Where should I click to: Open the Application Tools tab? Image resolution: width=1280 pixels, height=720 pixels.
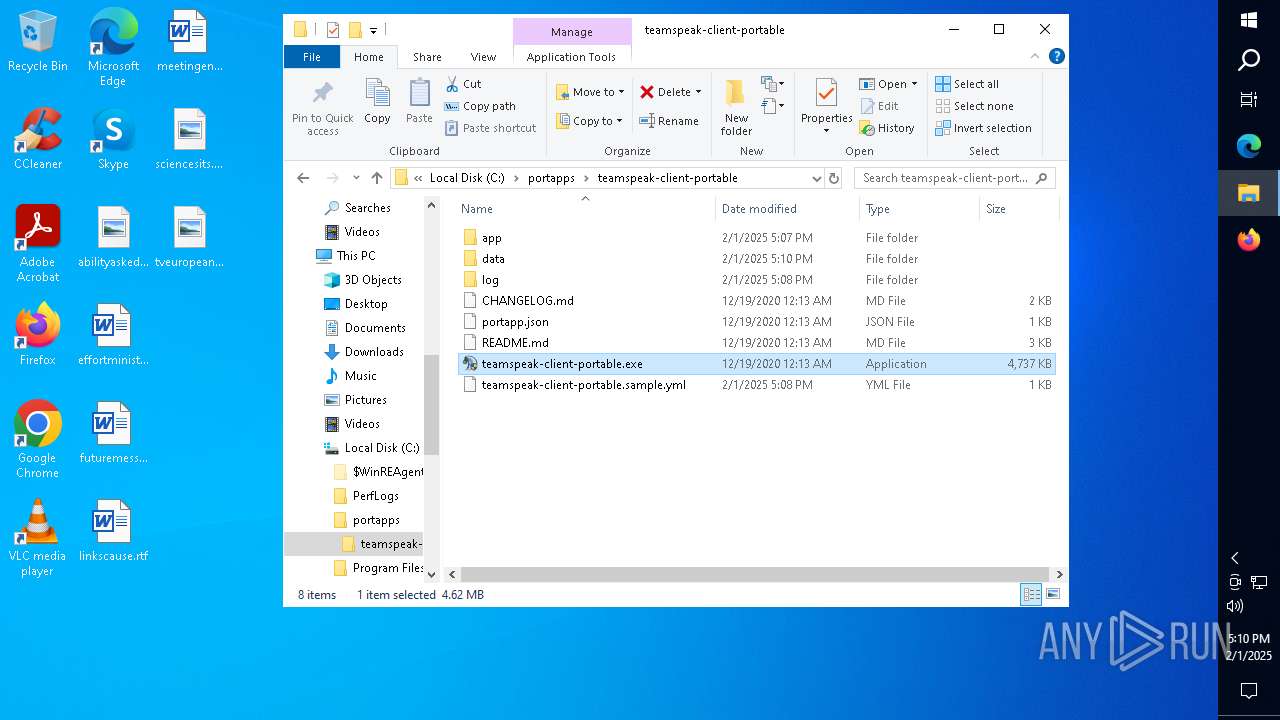point(571,57)
